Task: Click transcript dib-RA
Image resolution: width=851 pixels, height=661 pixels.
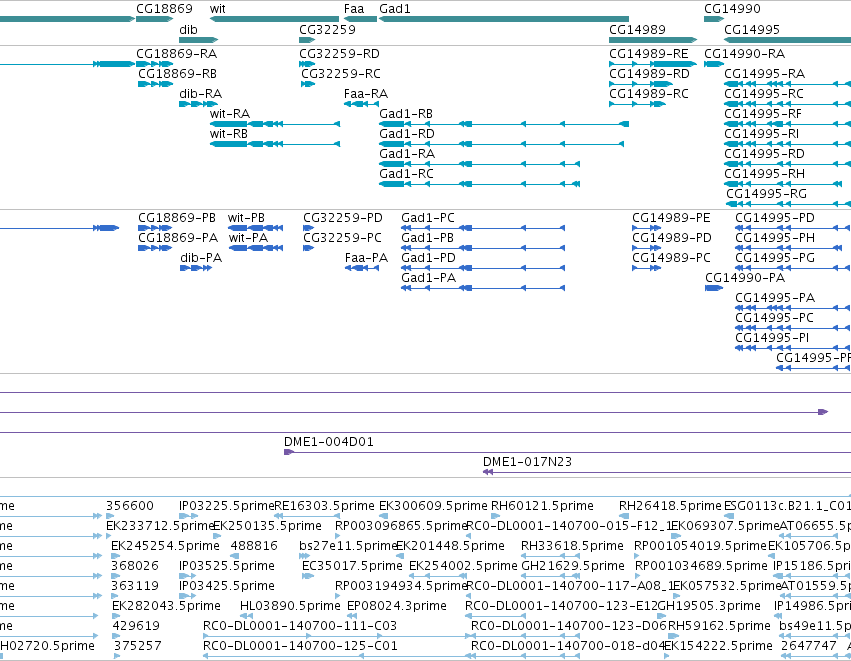Action: [x=199, y=104]
